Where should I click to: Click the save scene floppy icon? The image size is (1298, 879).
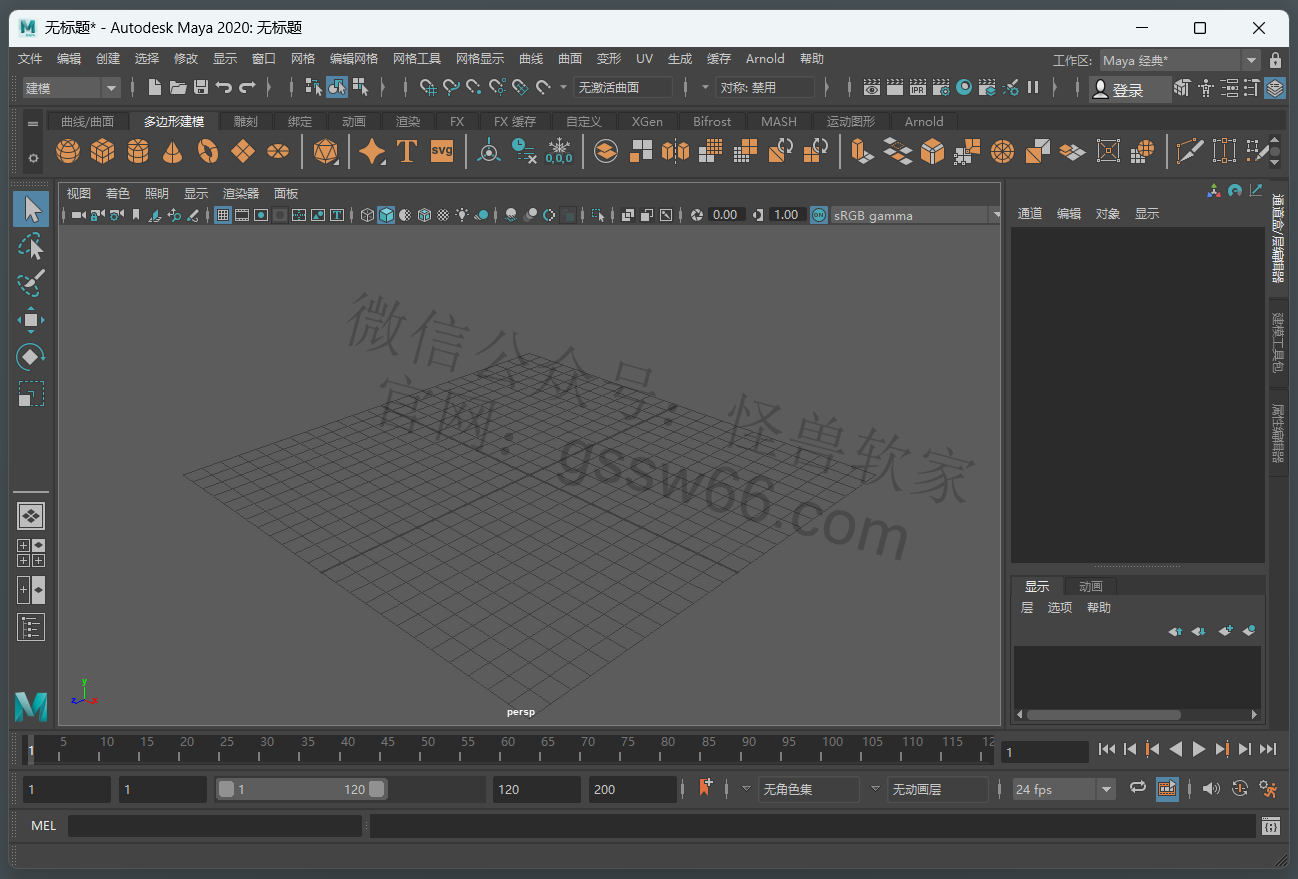[201, 88]
